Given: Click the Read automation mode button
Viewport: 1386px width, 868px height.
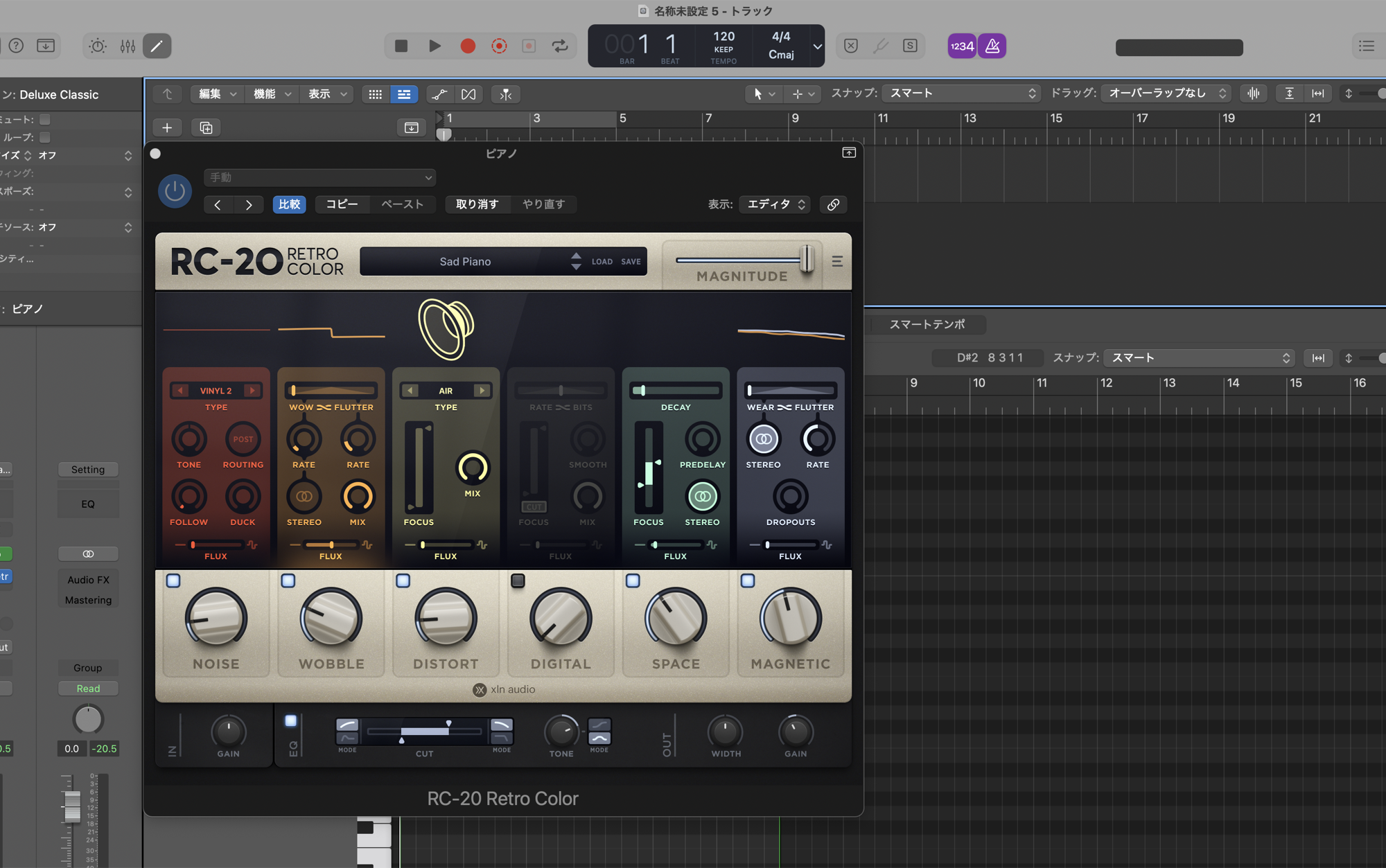Looking at the screenshot, I should tap(88, 689).
